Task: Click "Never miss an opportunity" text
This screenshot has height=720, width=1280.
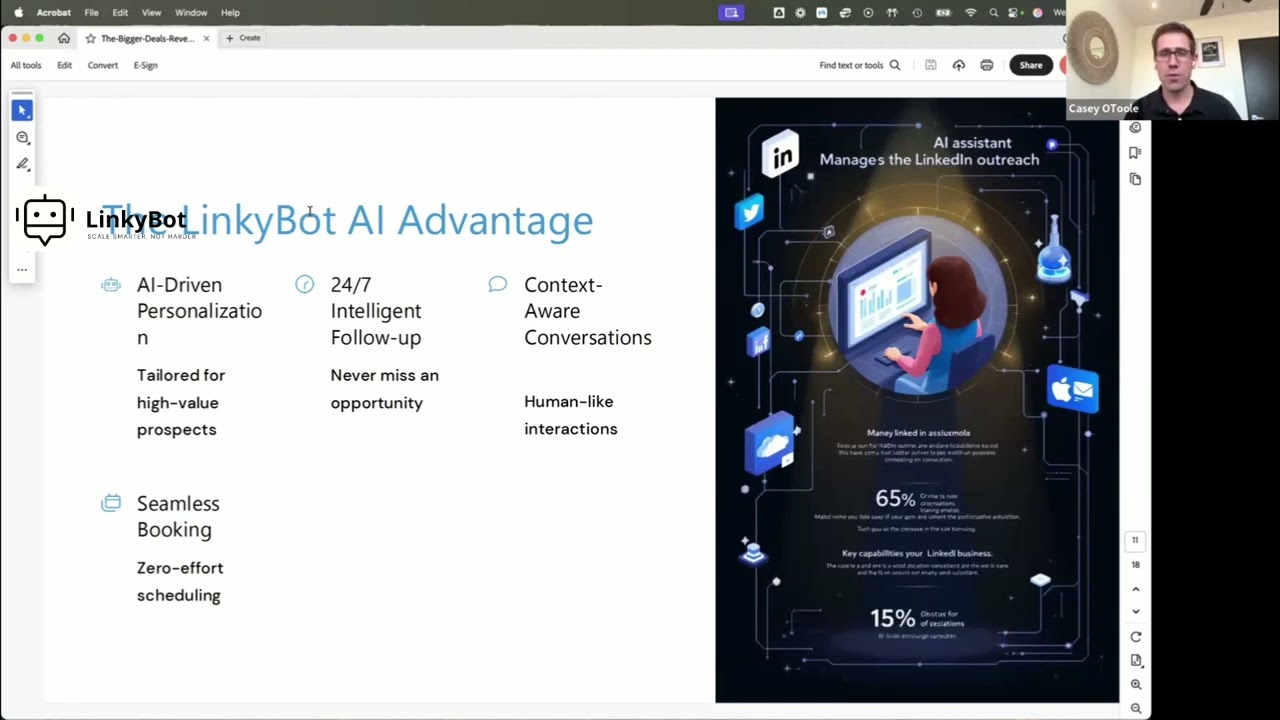Action: point(385,389)
